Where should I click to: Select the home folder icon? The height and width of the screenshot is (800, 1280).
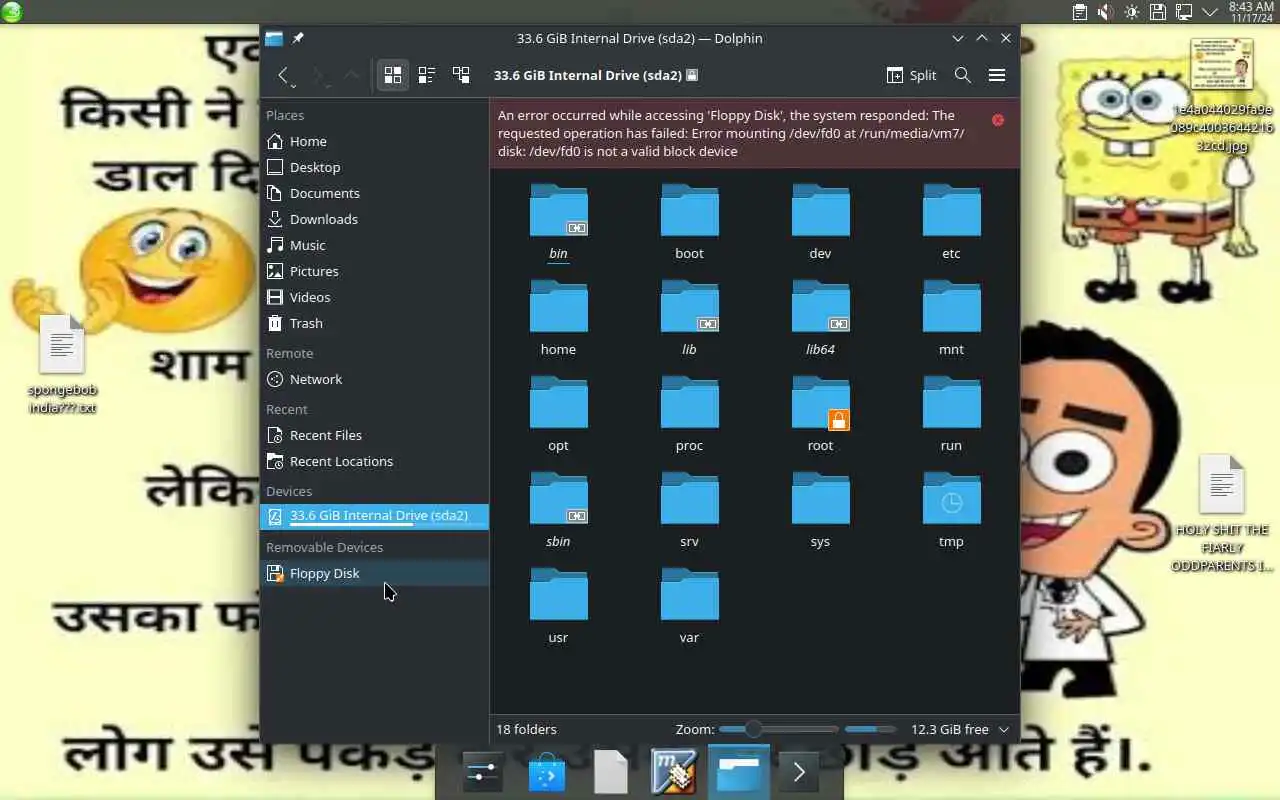pyautogui.click(x=558, y=307)
